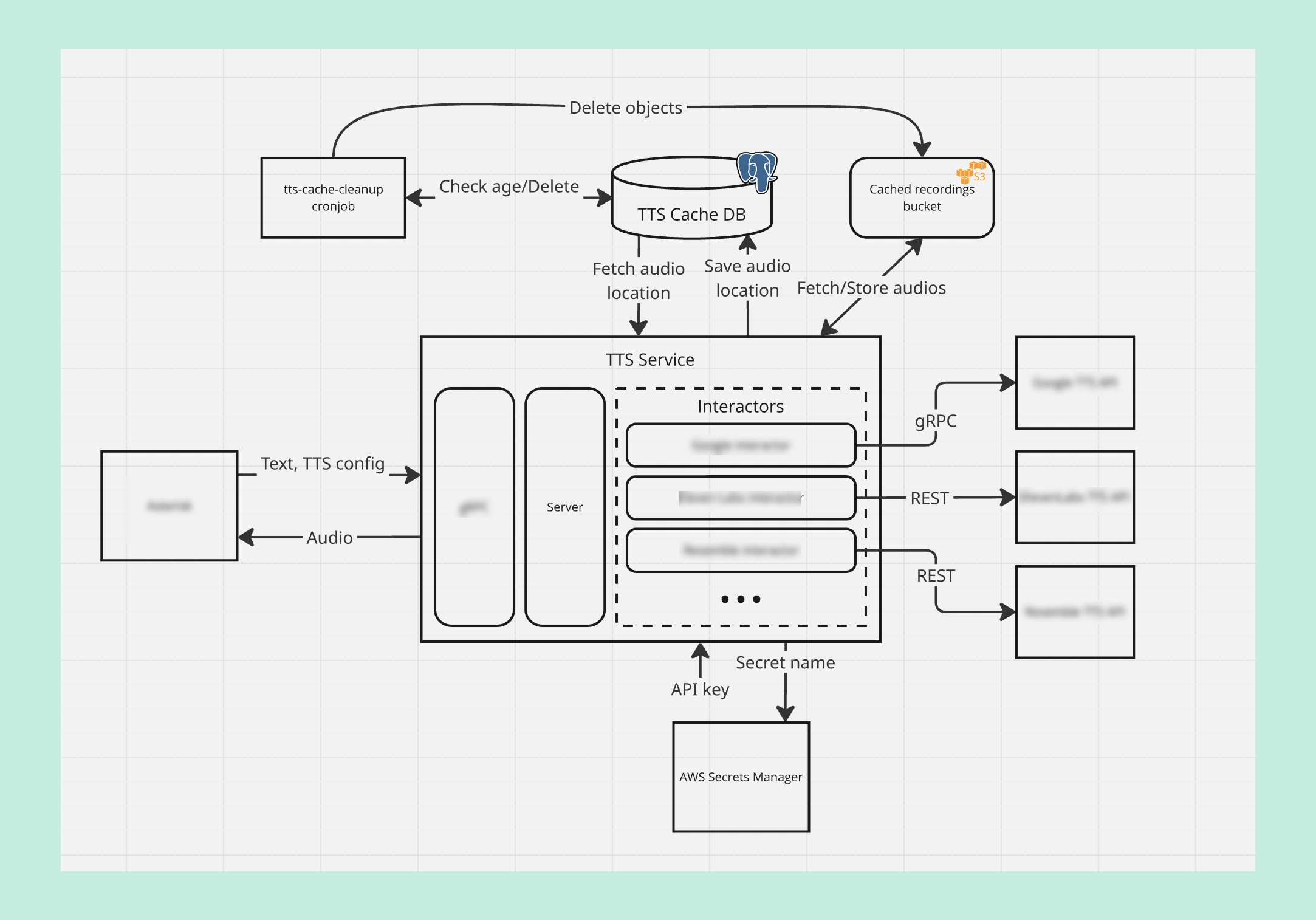Screen dimensions: 1316x920
Task: Select the "gRPC" connector label
Action: (935, 421)
